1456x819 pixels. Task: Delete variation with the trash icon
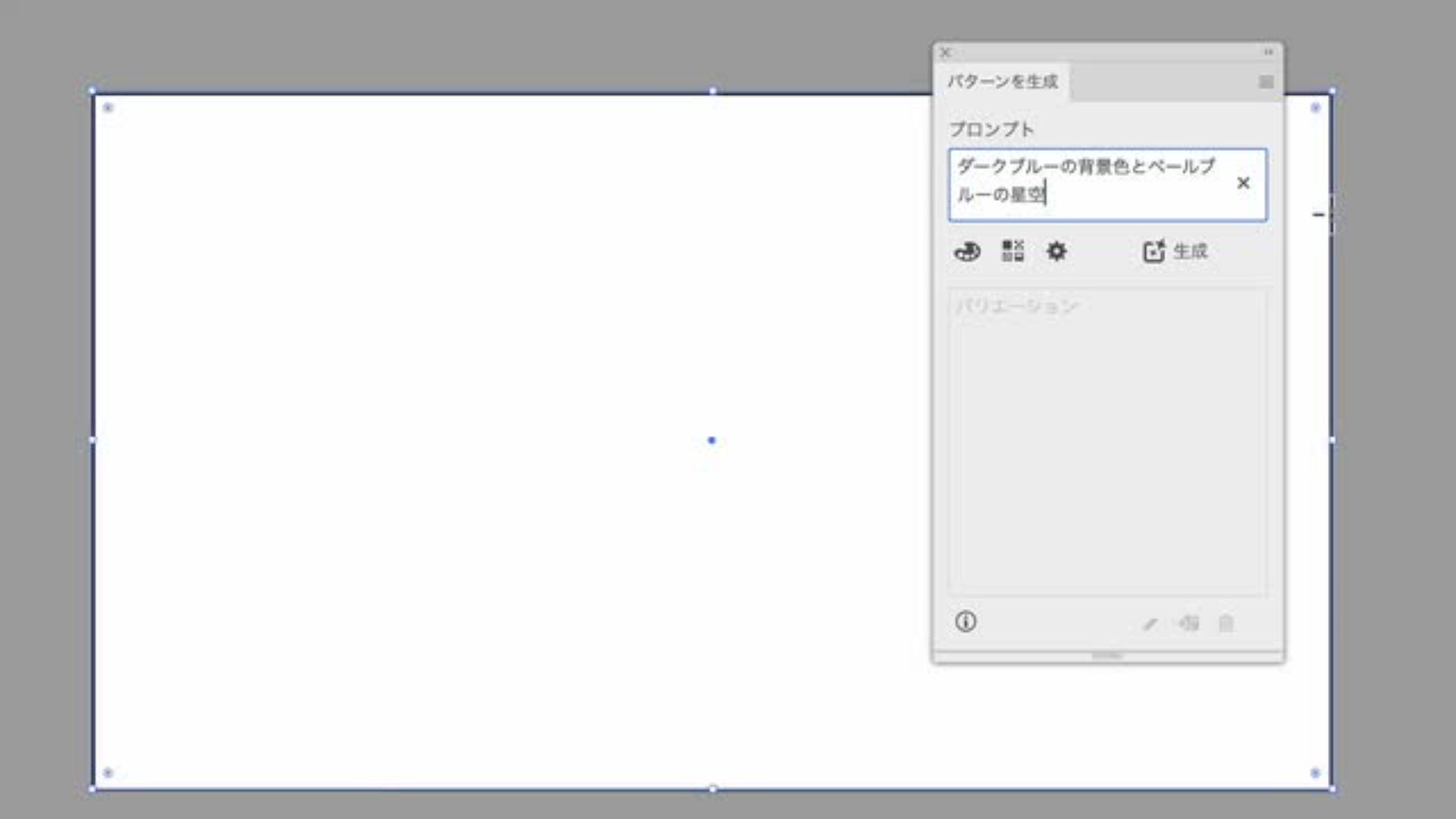pos(1225,623)
